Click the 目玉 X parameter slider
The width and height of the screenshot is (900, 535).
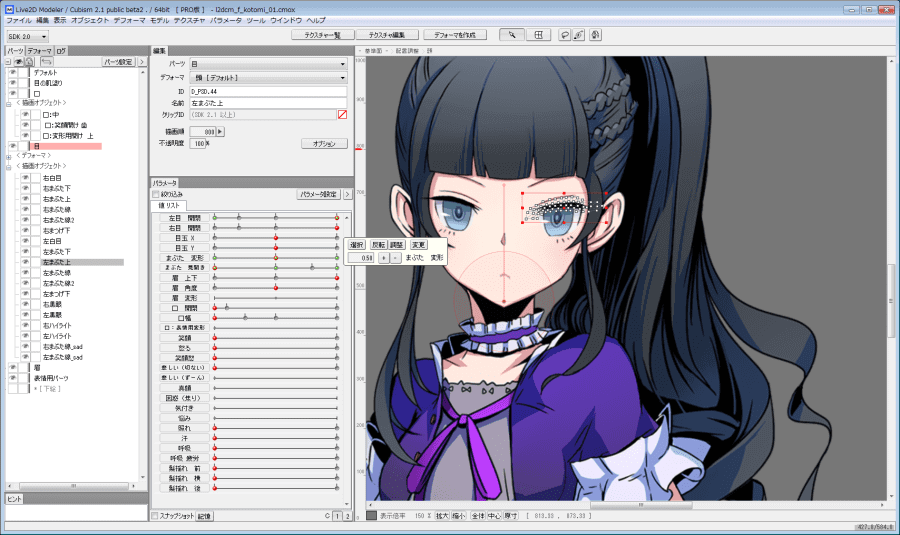tap(276, 238)
